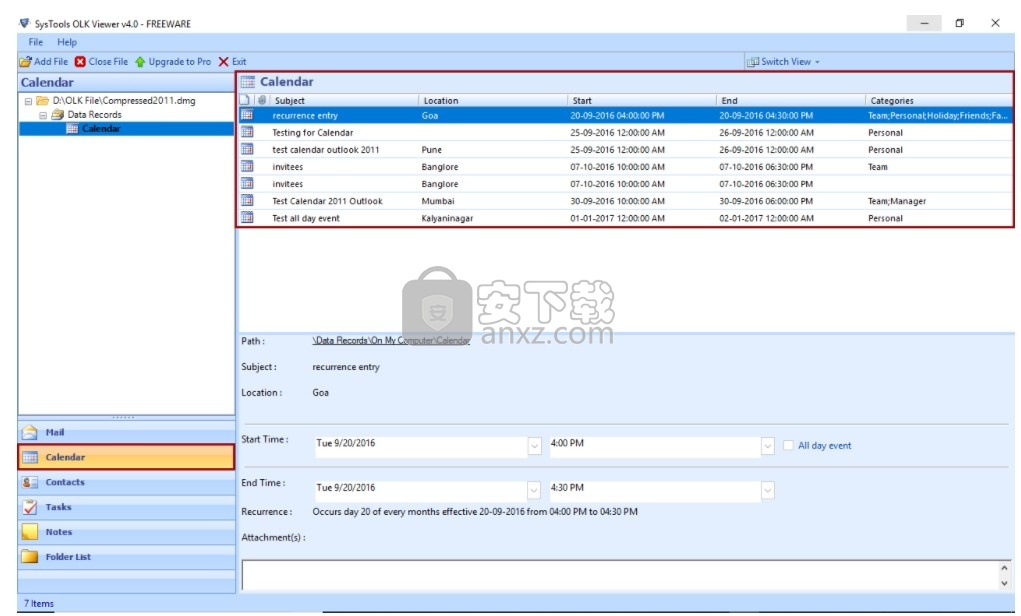Viewport: 1021px width, 616px height.
Task: Click calendar icon of 'Testing for Calendar' row
Action: (x=247, y=132)
